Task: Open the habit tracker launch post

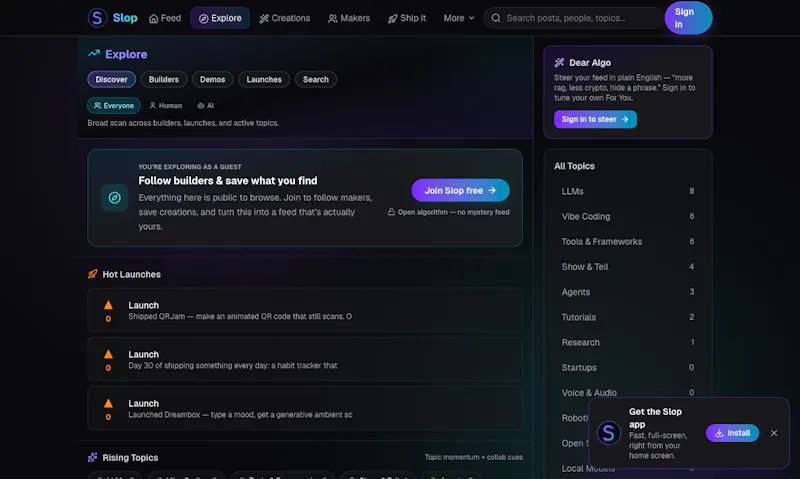Action: pyautogui.click(x=305, y=359)
